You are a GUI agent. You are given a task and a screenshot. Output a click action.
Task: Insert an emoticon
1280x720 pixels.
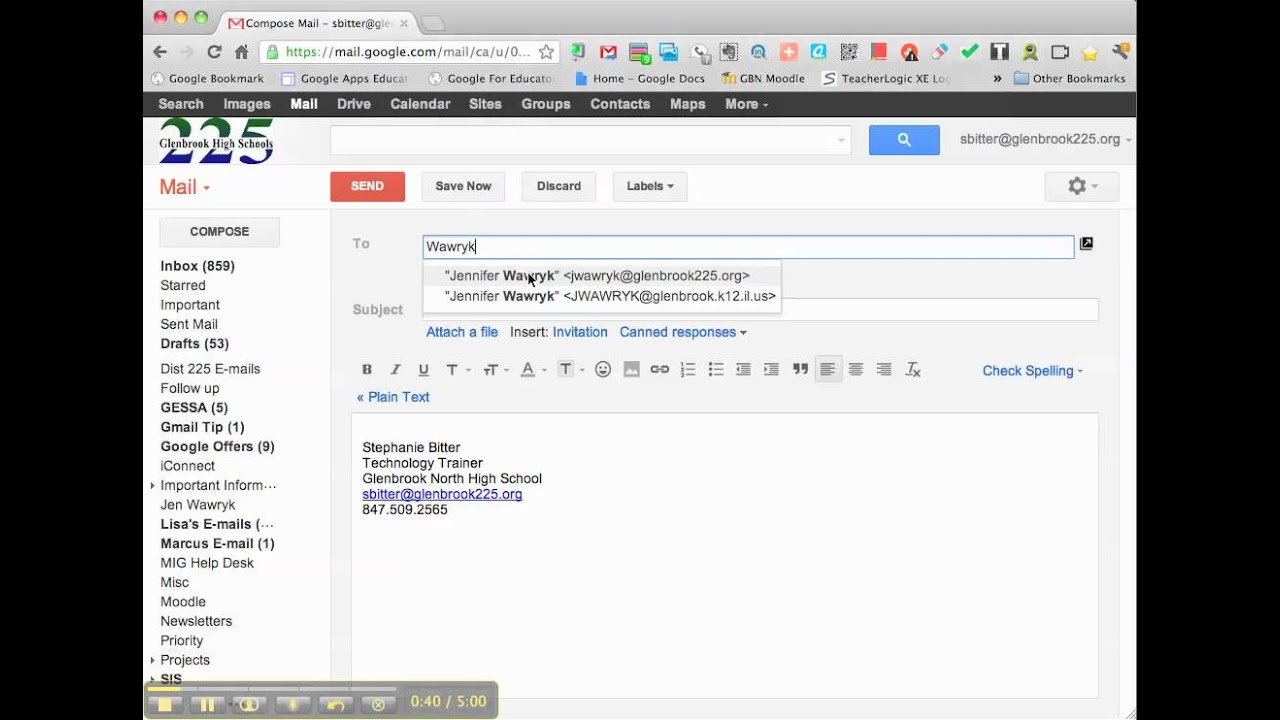[x=603, y=370]
